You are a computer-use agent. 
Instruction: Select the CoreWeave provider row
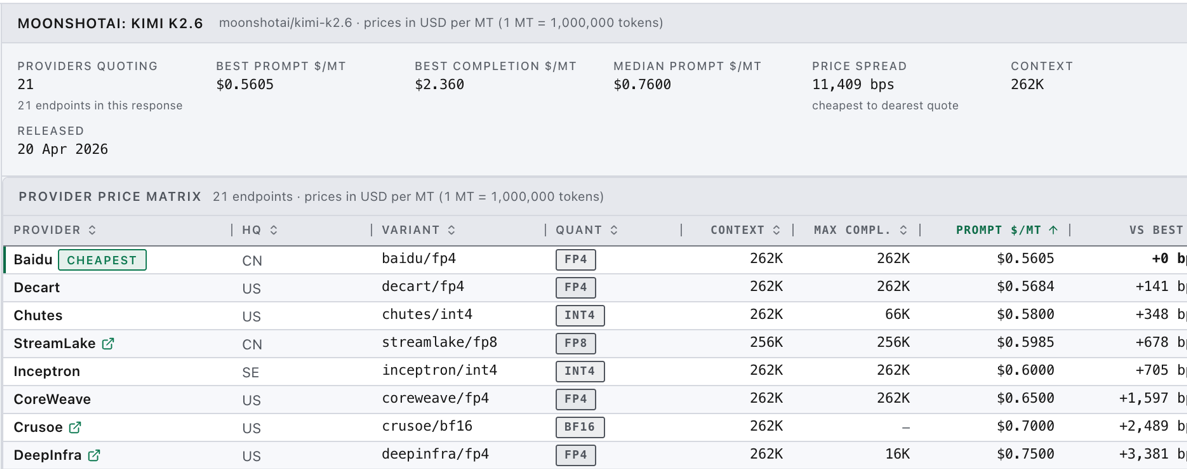coord(594,399)
